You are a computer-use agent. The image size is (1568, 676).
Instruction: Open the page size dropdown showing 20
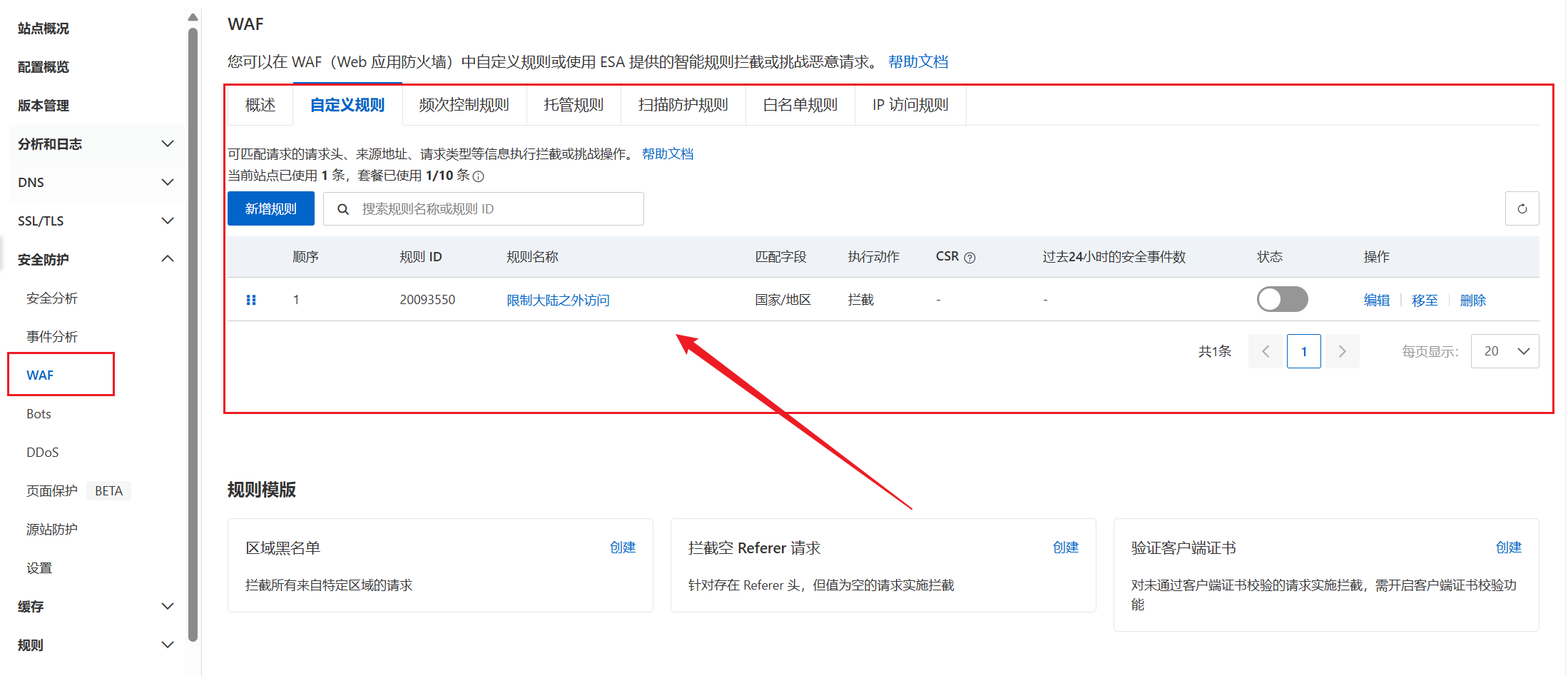pyautogui.click(x=1505, y=351)
